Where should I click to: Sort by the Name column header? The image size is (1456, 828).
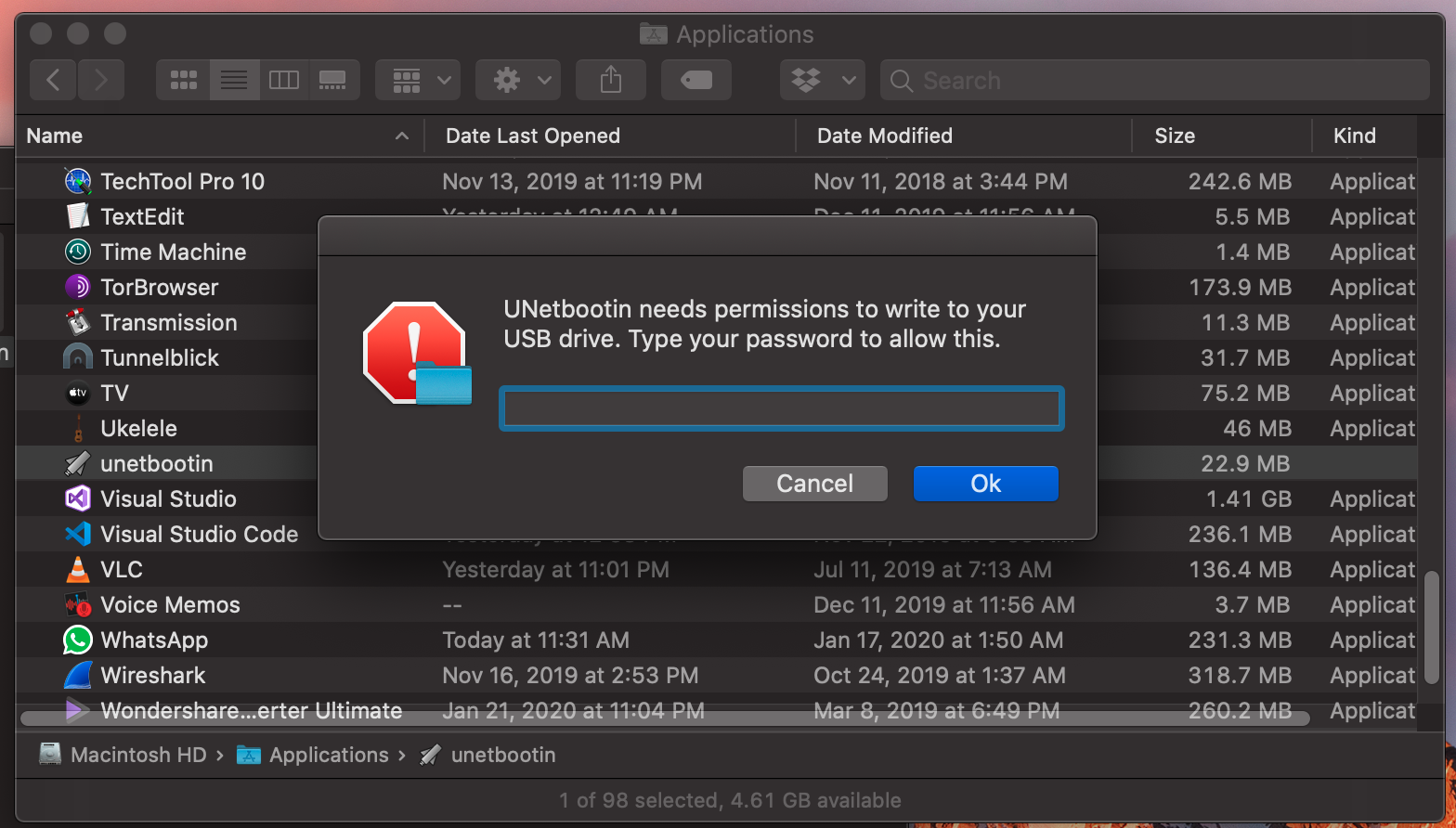(x=55, y=136)
